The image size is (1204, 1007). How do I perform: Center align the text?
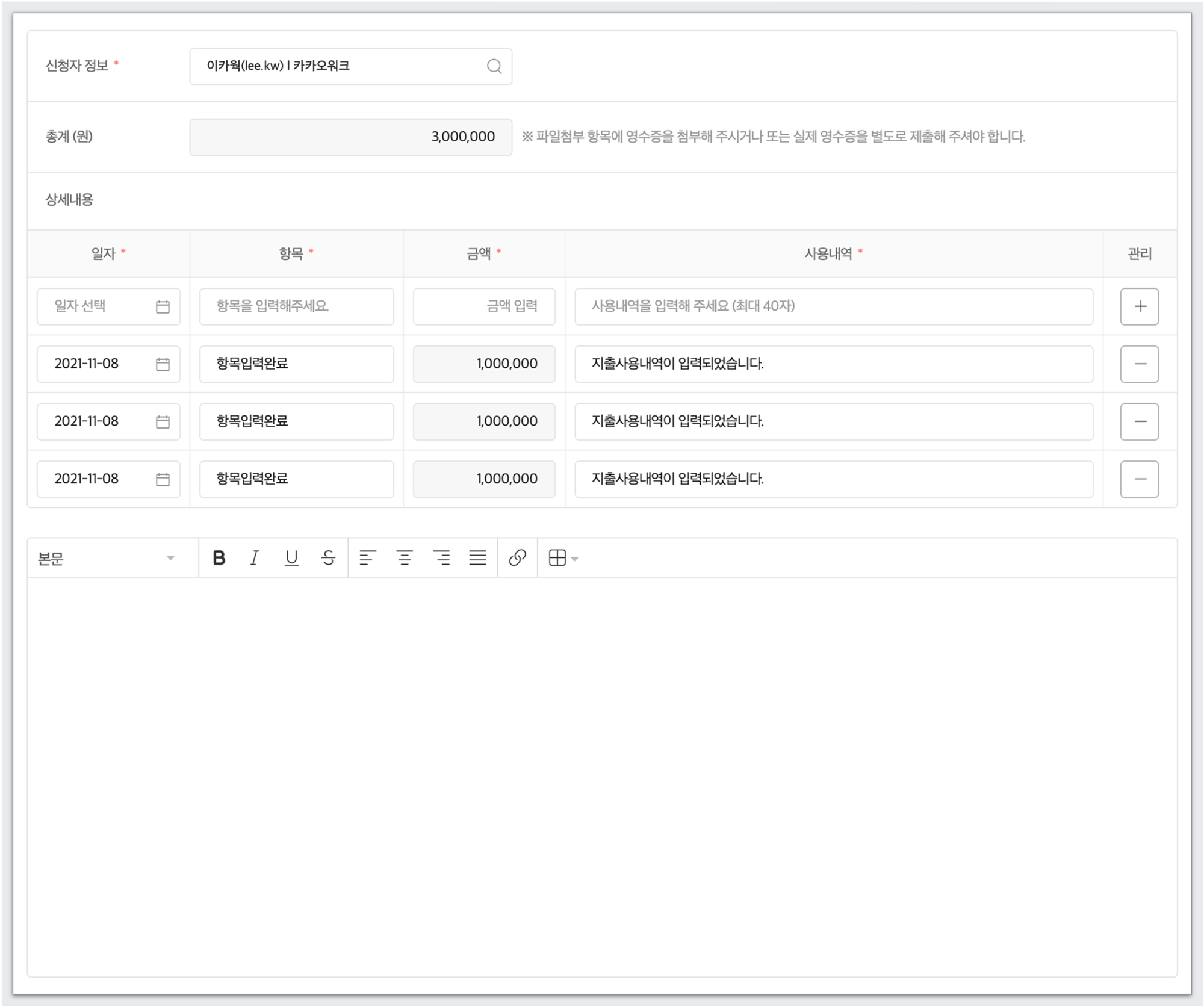405,558
